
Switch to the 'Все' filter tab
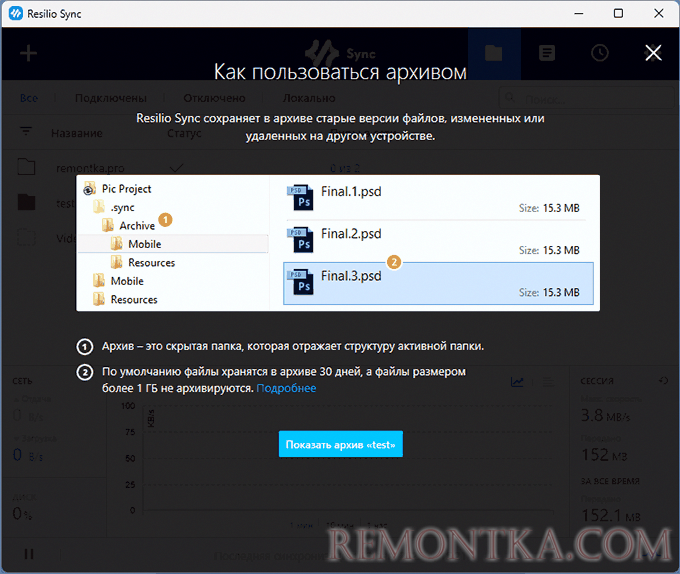click(29, 98)
